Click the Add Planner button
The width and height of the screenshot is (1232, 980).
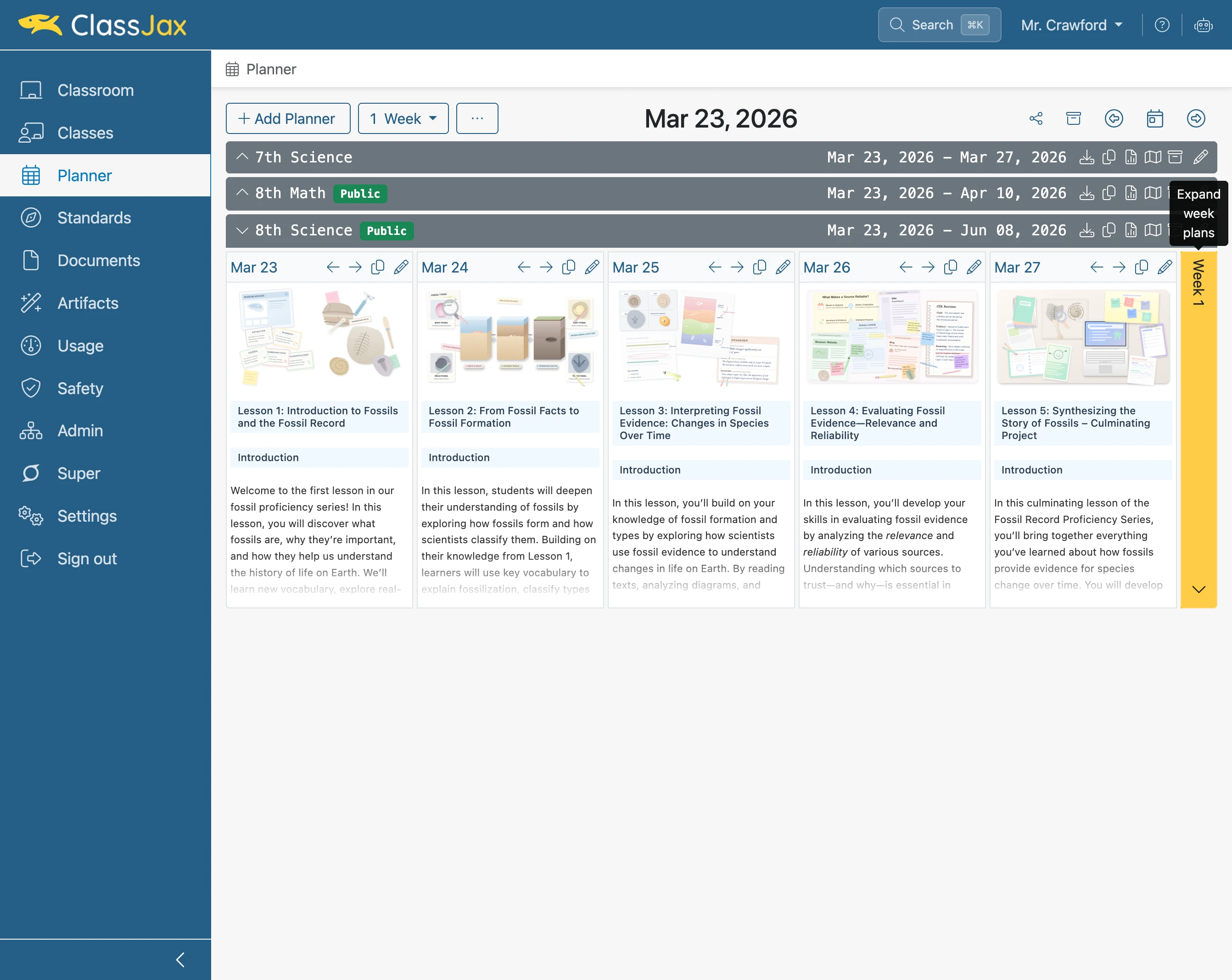[x=288, y=119]
